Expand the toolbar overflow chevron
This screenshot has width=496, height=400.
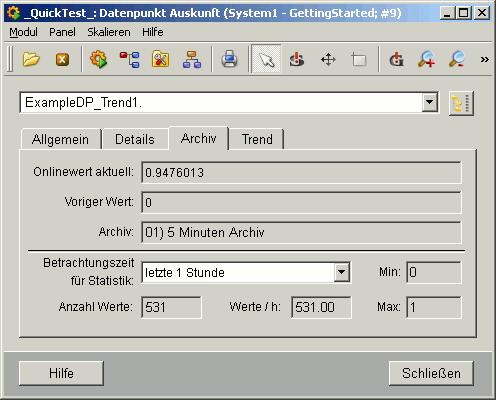(484, 60)
